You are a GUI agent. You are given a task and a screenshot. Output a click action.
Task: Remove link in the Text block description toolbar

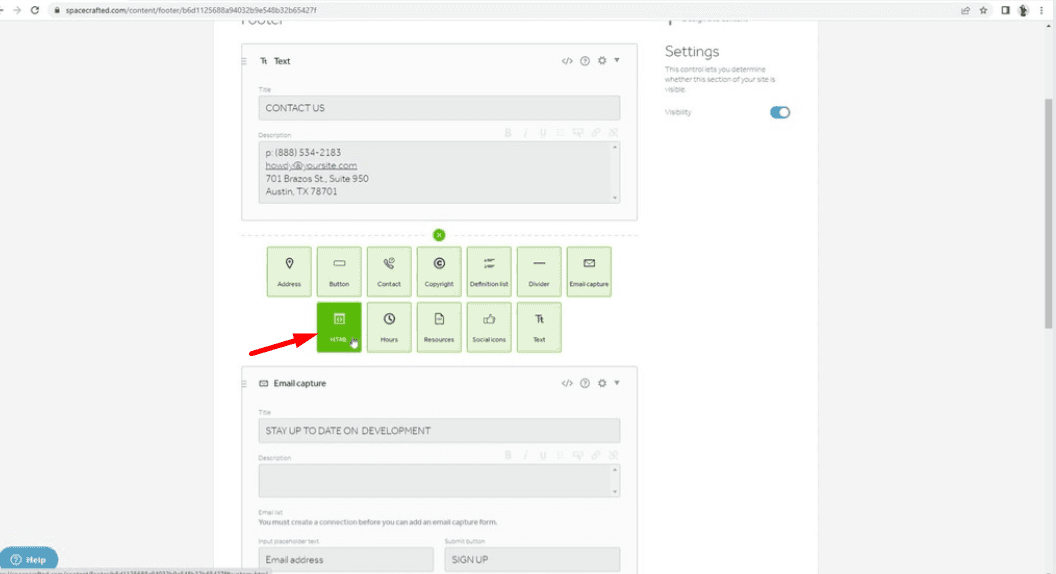(x=613, y=133)
